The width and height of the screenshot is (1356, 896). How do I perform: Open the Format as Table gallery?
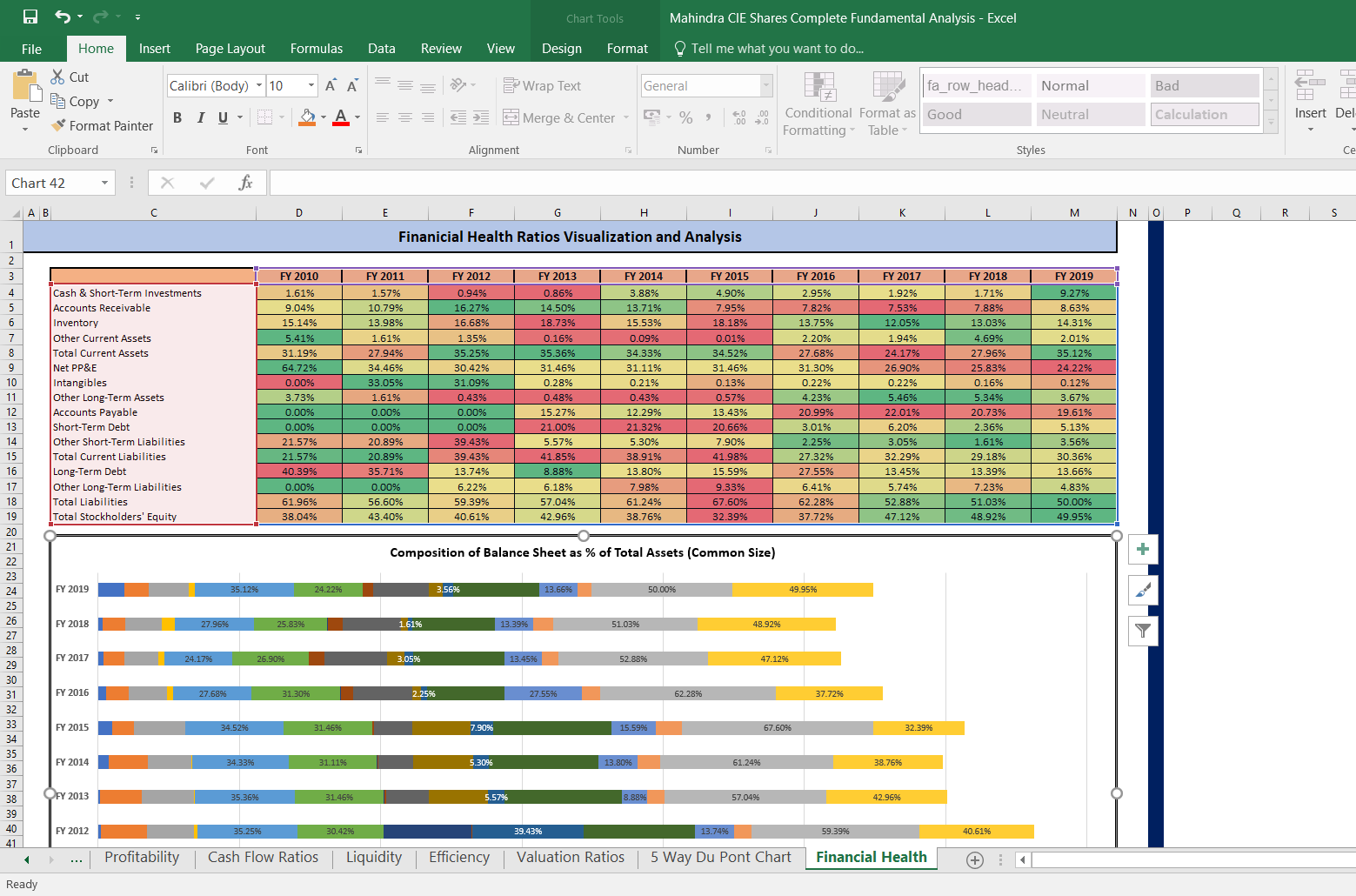[x=887, y=104]
